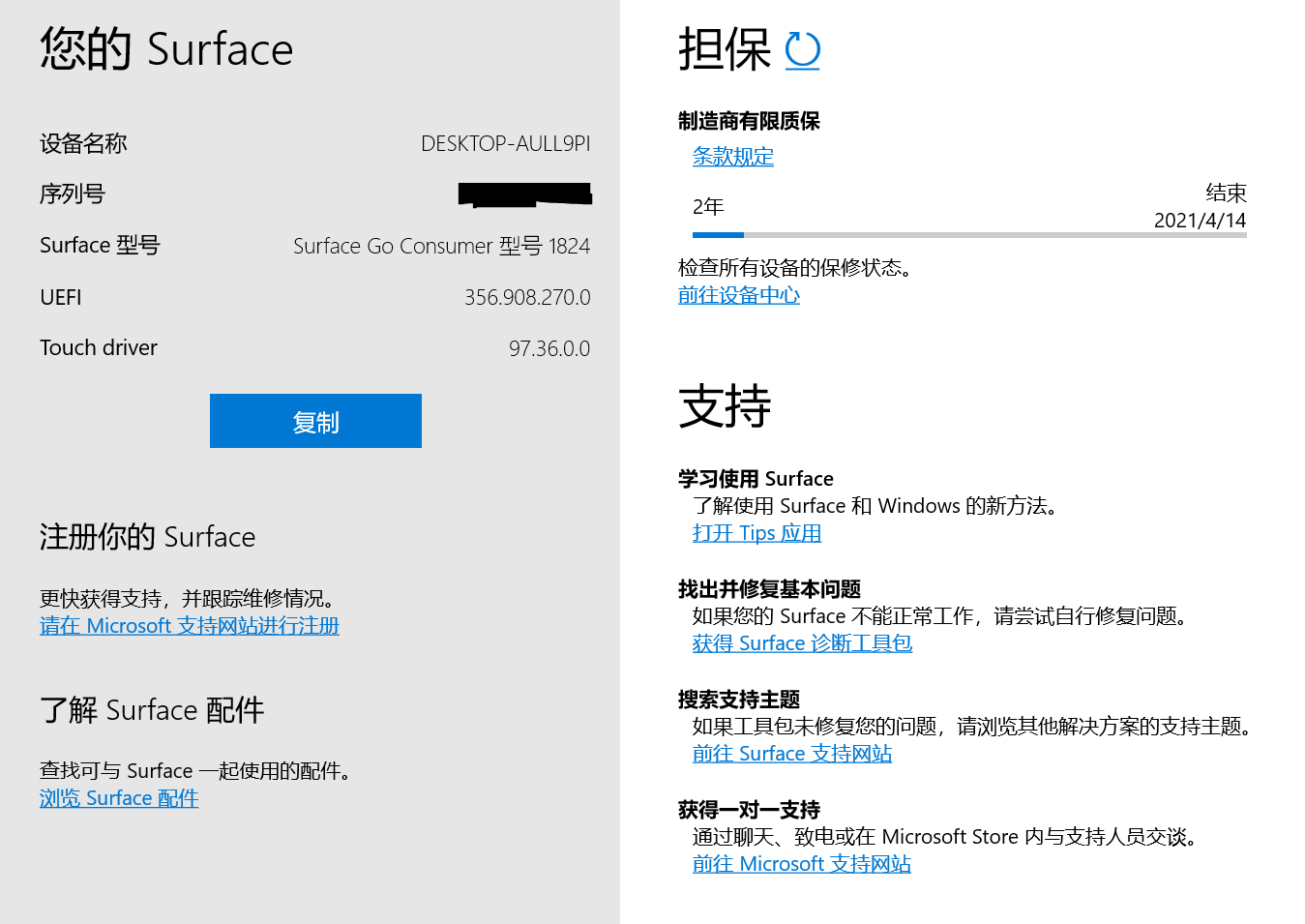Click the 找出并修复基本问题 heading

(769, 589)
